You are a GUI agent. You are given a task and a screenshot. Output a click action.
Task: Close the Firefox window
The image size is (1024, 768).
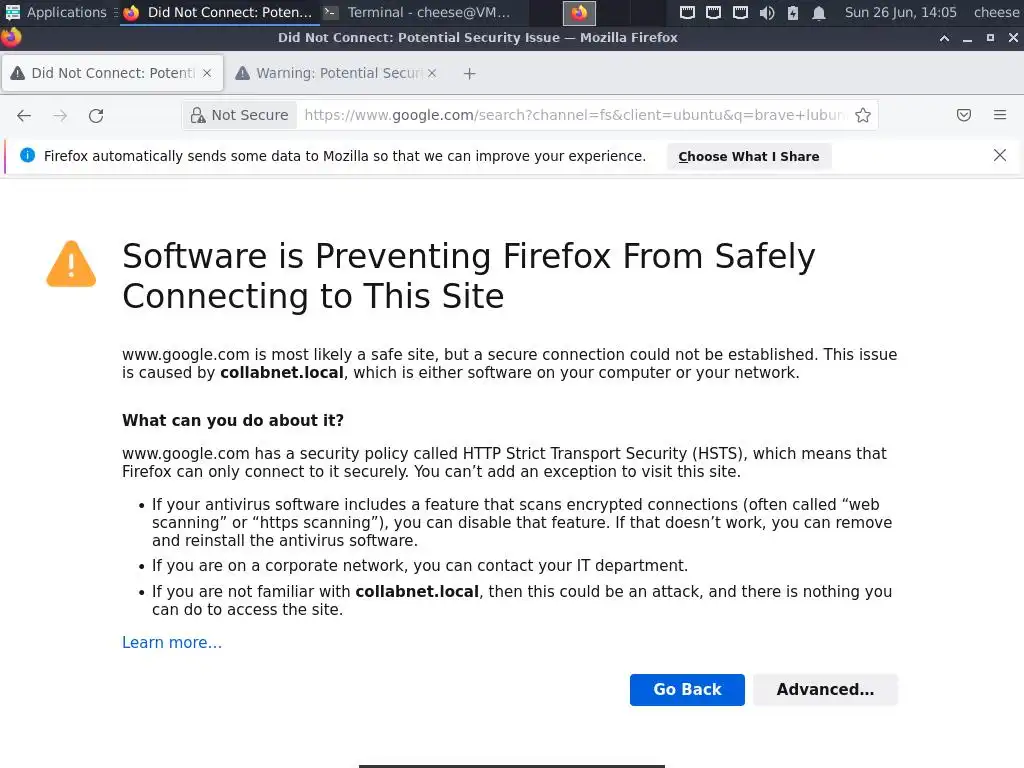pos(1013,38)
